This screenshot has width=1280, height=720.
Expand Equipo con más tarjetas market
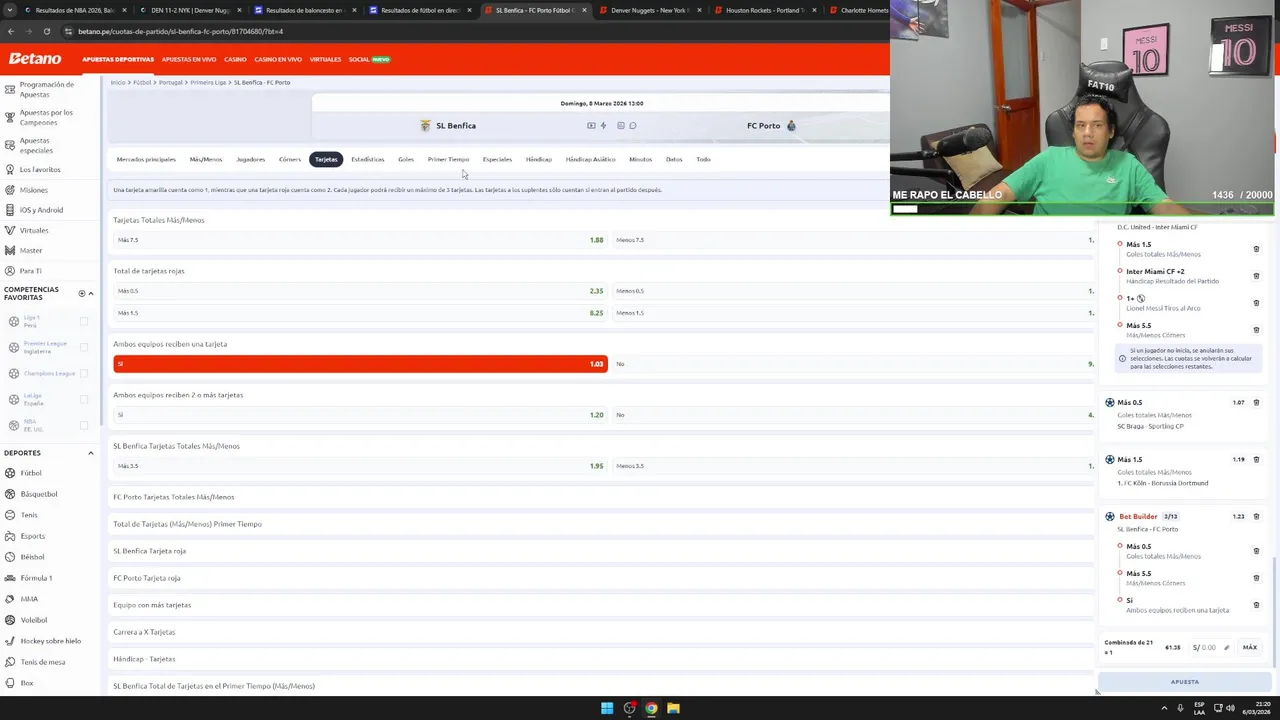click(x=600, y=605)
